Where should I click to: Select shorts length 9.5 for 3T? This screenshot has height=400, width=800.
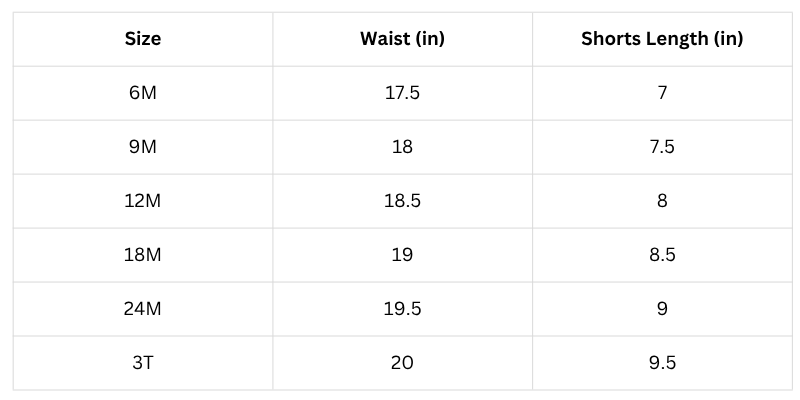pos(662,363)
